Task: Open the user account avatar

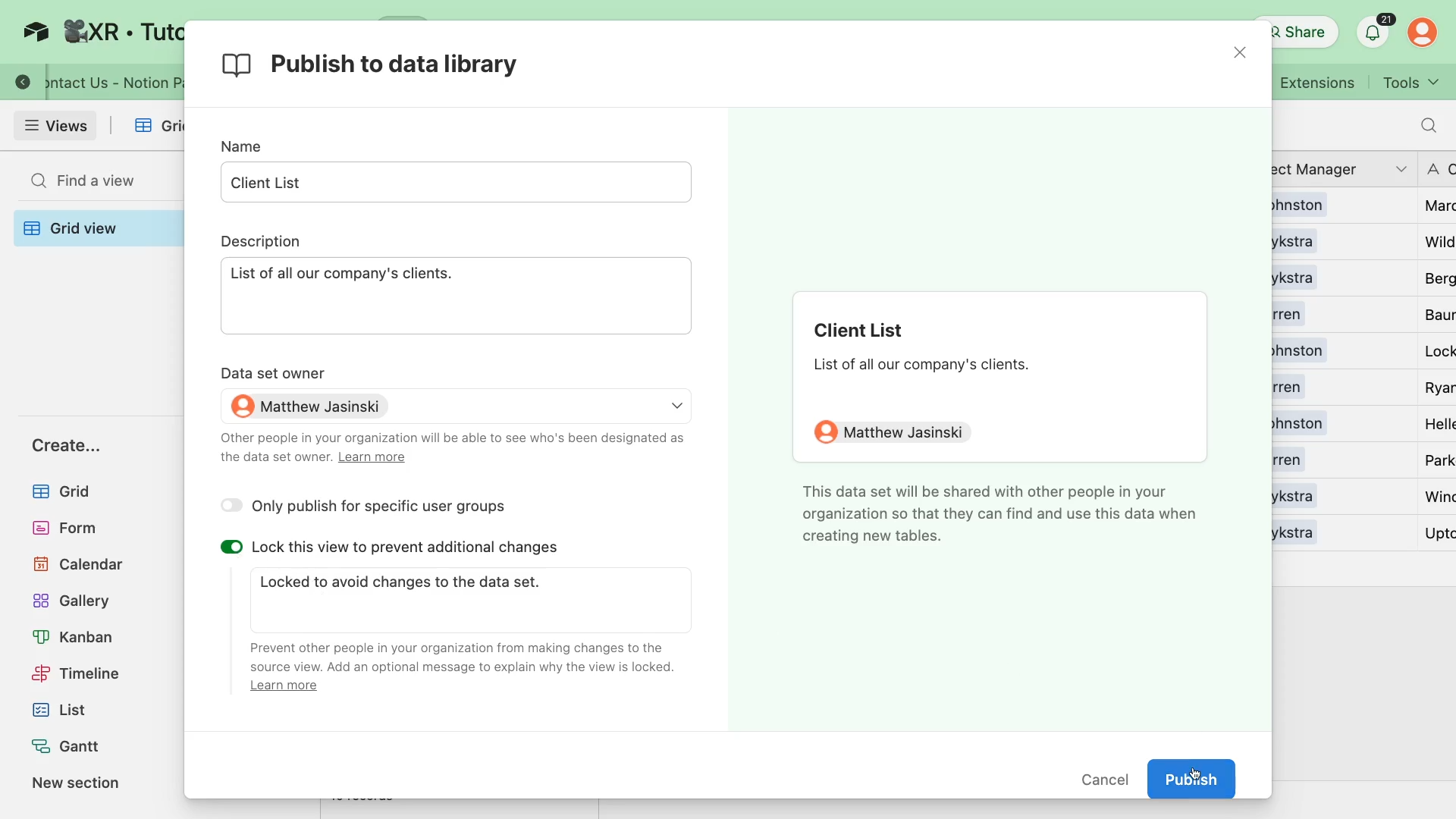Action: pyautogui.click(x=1422, y=33)
